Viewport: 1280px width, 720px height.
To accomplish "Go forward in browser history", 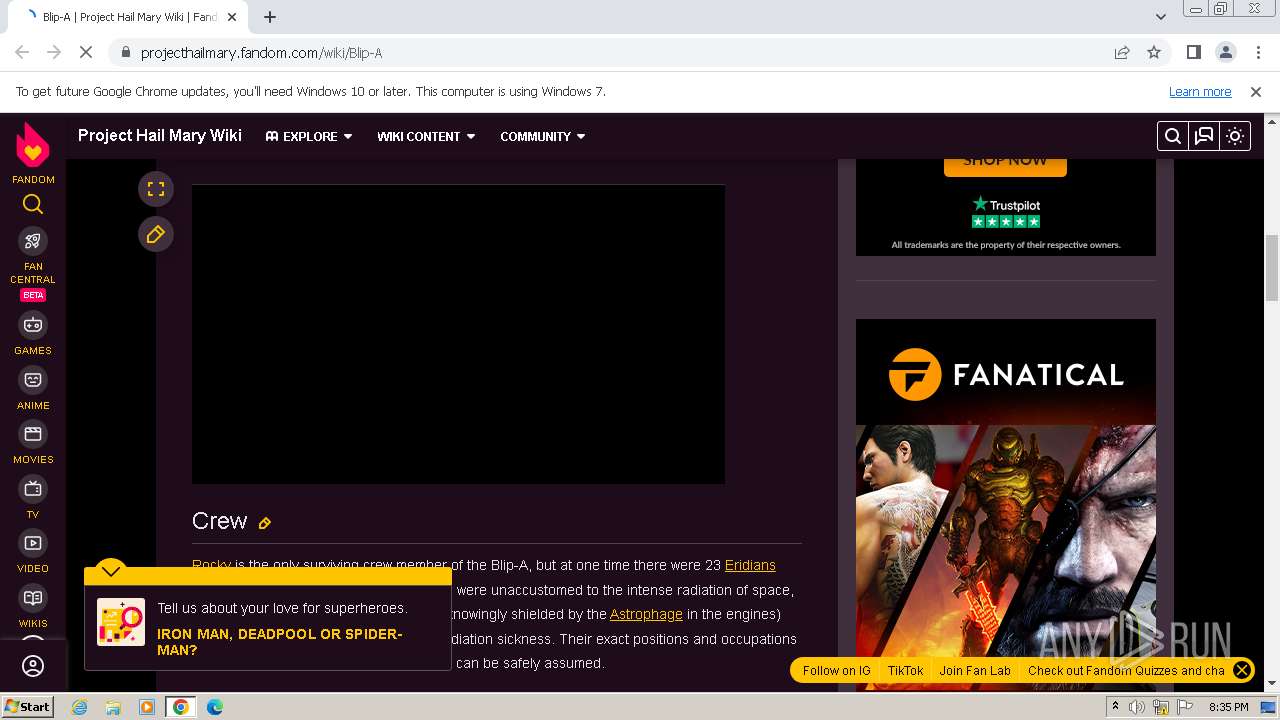I will 54,53.
